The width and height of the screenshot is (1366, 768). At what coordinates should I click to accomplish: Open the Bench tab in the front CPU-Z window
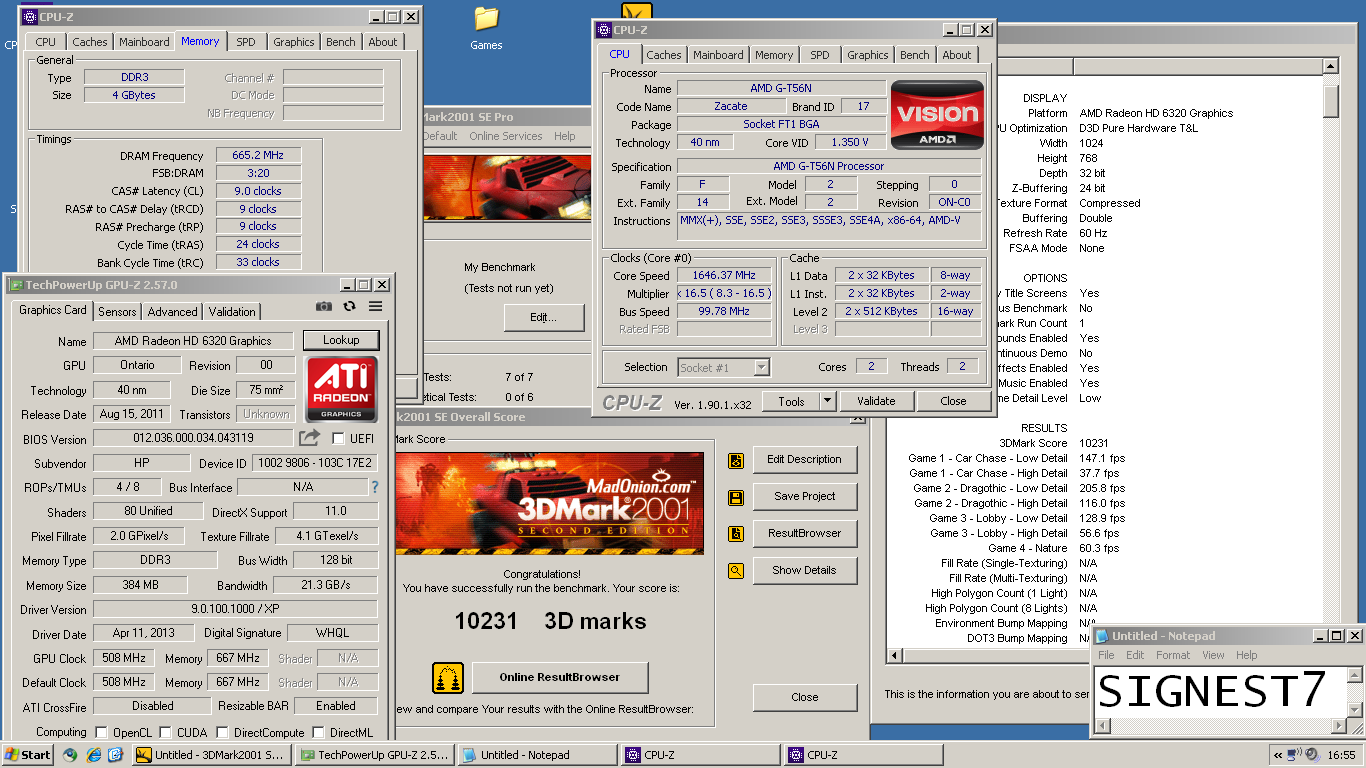[914, 55]
